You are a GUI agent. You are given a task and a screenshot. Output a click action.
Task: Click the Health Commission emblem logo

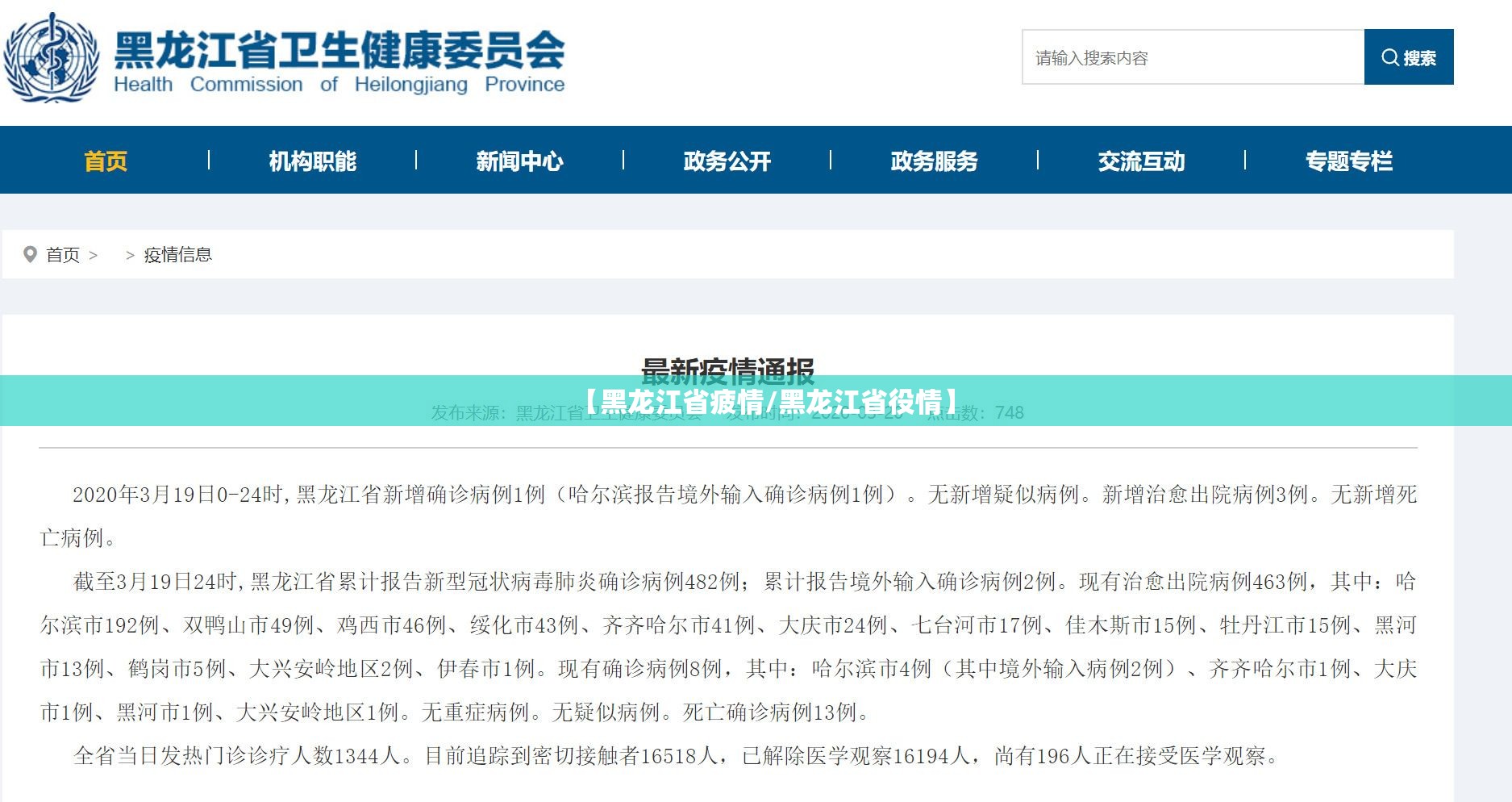click(52, 57)
